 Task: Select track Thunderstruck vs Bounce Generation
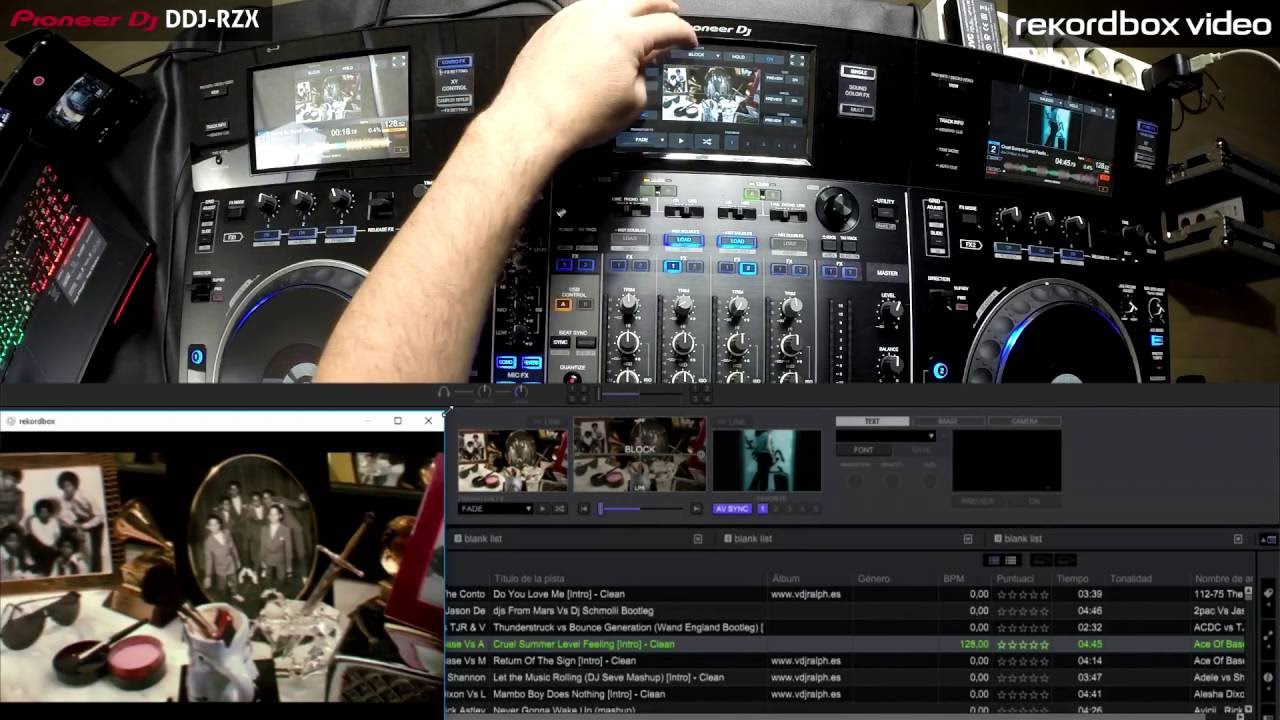point(628,628)
